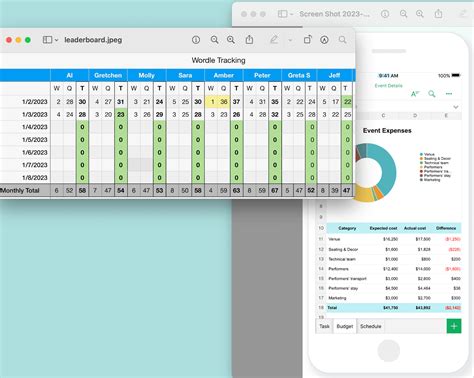Viewport: 474px width, 378px height.
Task: Select the Marketing row on phone table
Action: point(388,298)
